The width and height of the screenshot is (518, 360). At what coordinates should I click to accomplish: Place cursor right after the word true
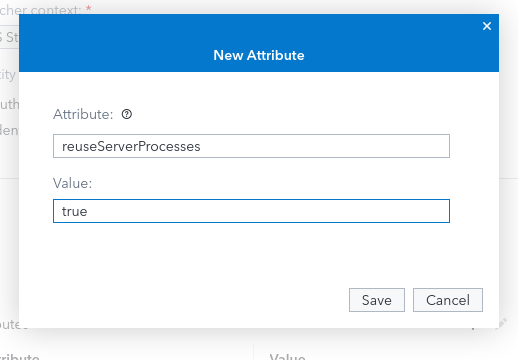(x=88, y=211)
